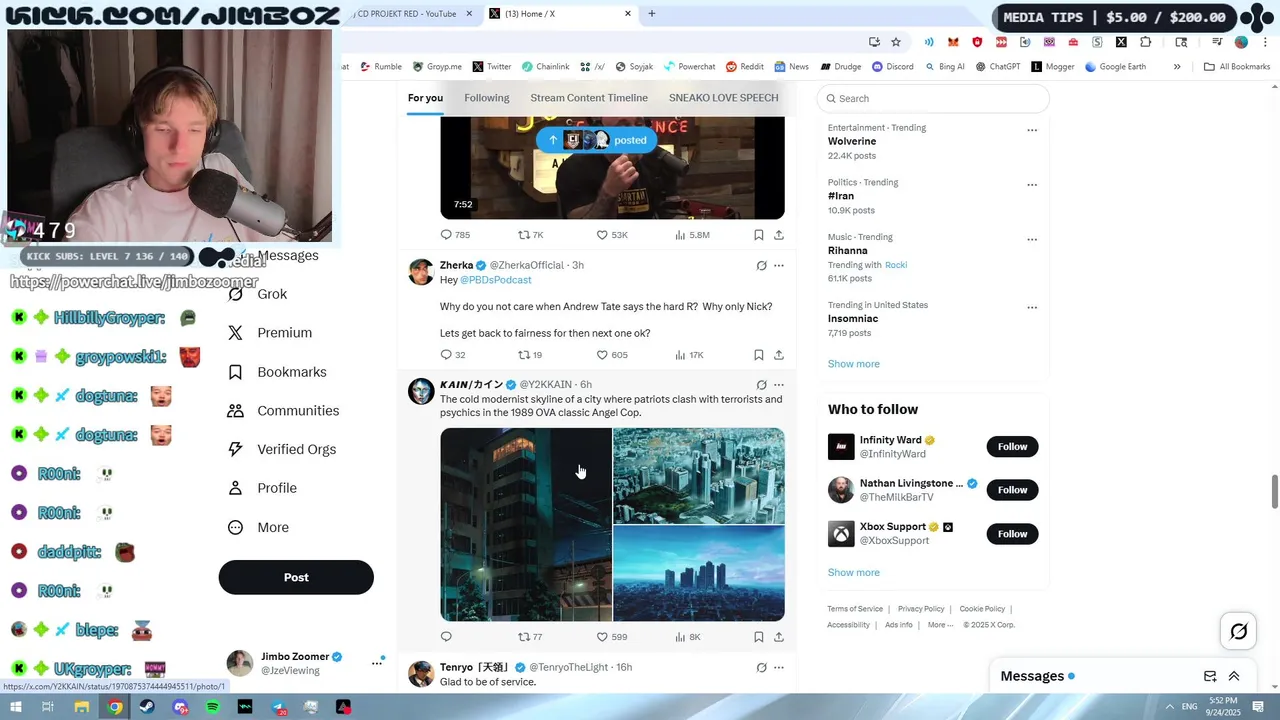Open the @PBDsPodcast mention link
Image resolution: width=1280 pixels, height=720 pixels.
tap(495, 280)
